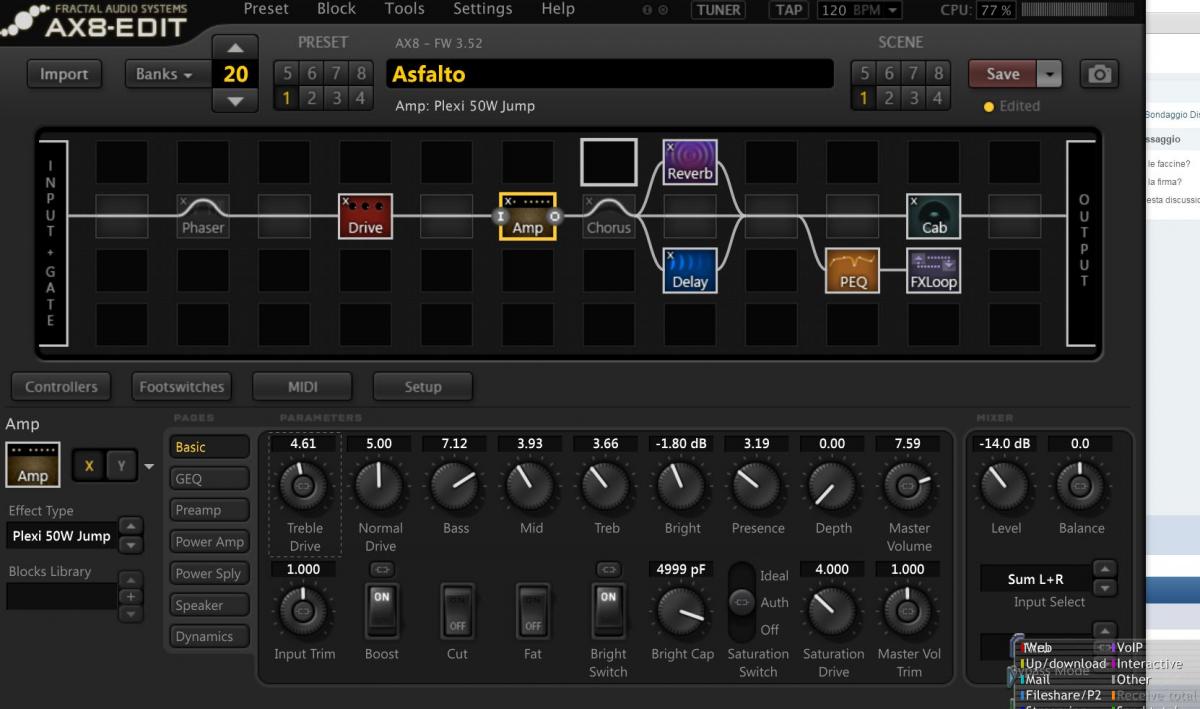Viewport: 1200px width, 709px height.
Task: Click the Saturation Switch selector
Action: (741, 602)
